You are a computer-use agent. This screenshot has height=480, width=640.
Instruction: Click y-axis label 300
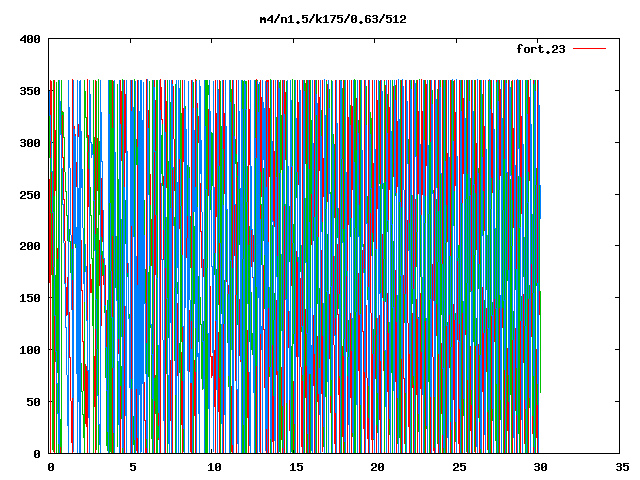(x=30, y=143)
